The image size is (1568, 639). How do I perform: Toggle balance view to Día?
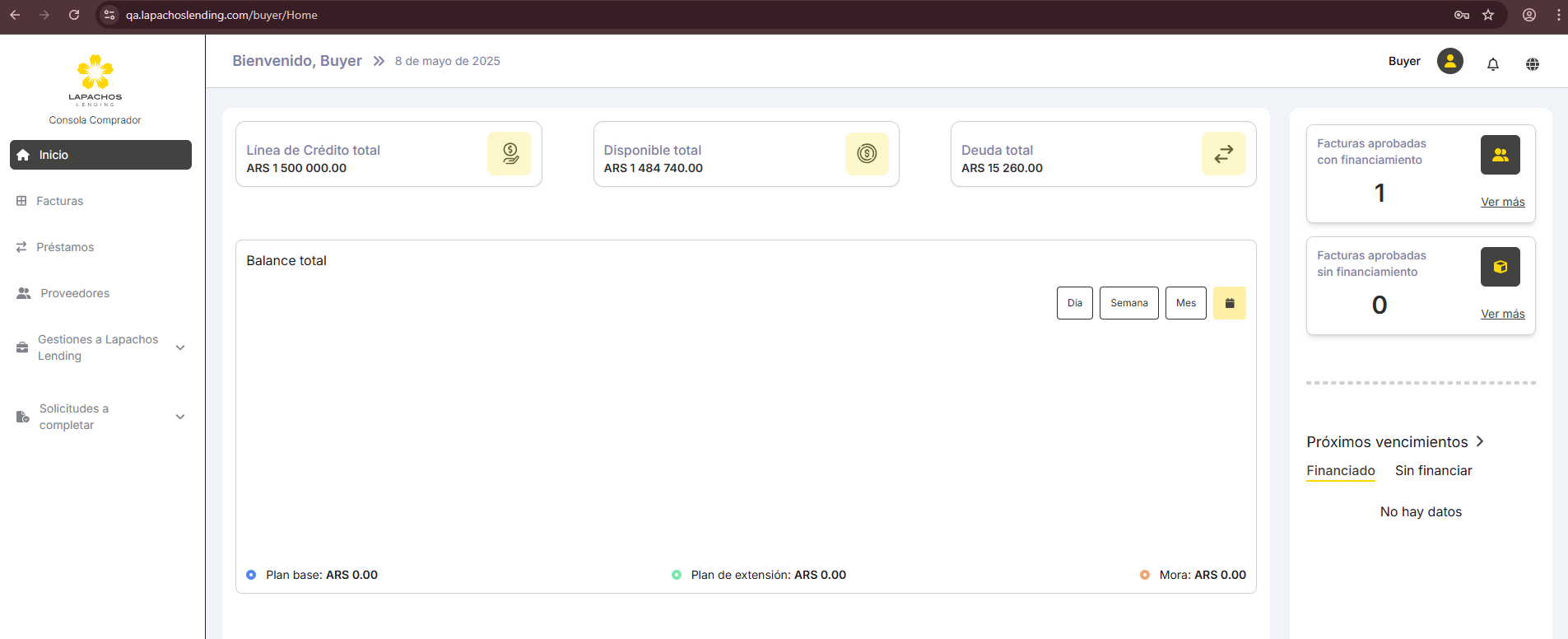[1074, 303]
